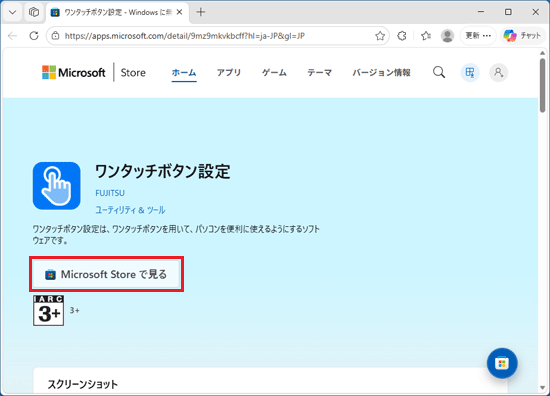Click the scrollbar up arrow
The width and height of the screenshot is (550, 396).
543,53
